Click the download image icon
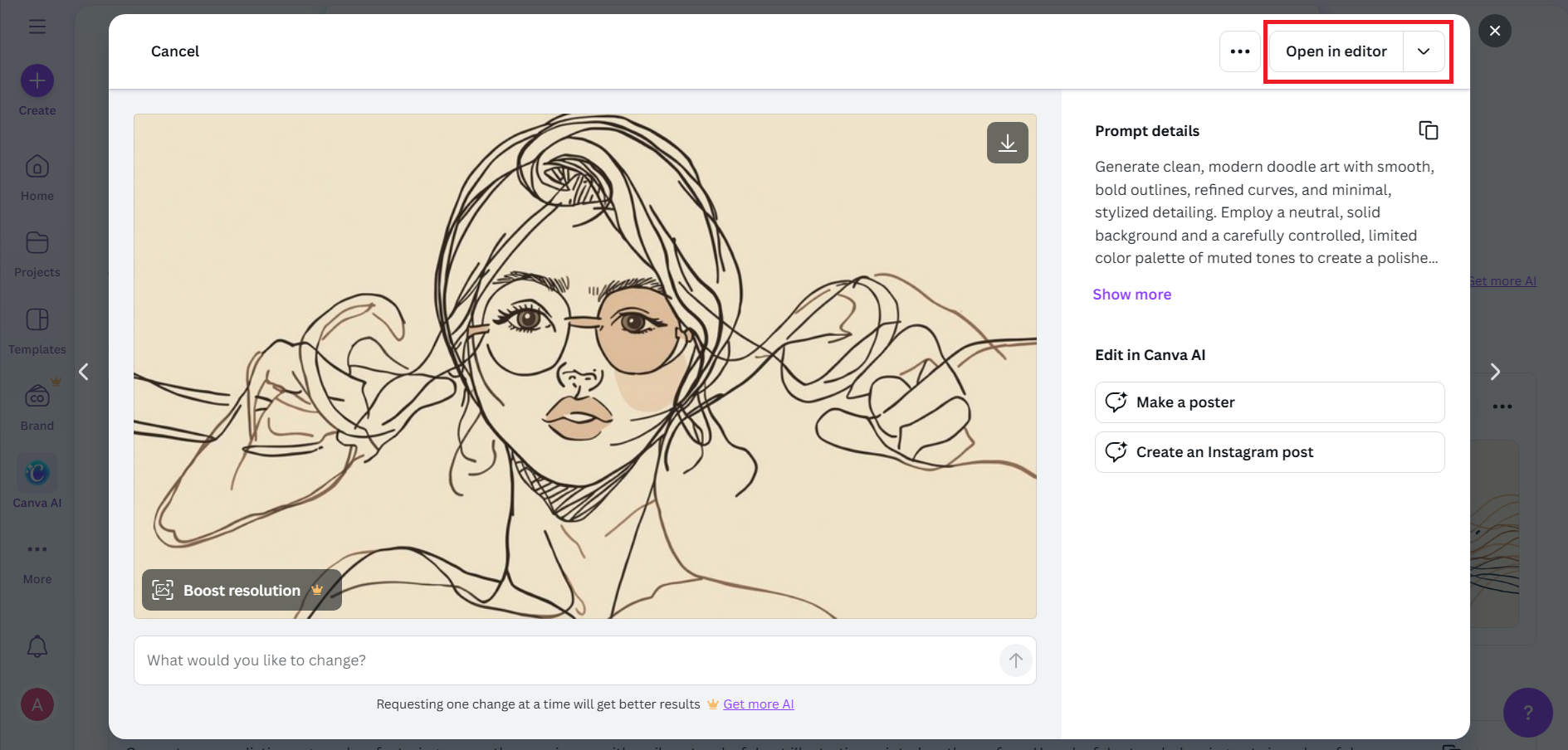This screenshot has height=750, width=1568. 1007,143
